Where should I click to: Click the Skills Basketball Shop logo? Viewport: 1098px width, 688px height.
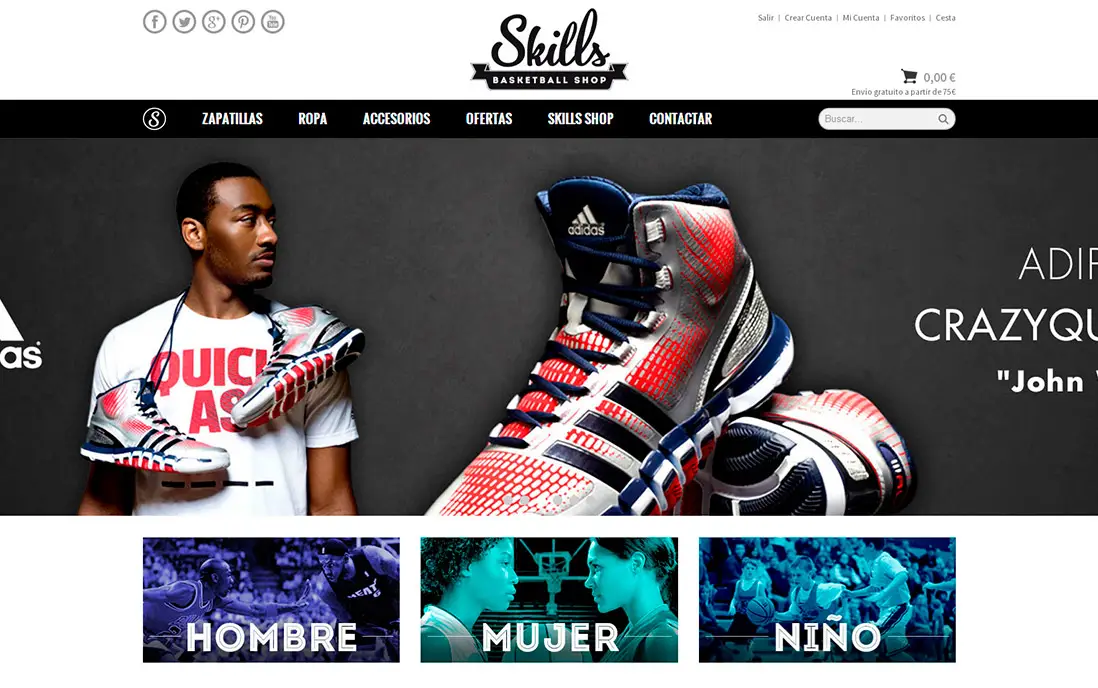(x=549, y=49)
